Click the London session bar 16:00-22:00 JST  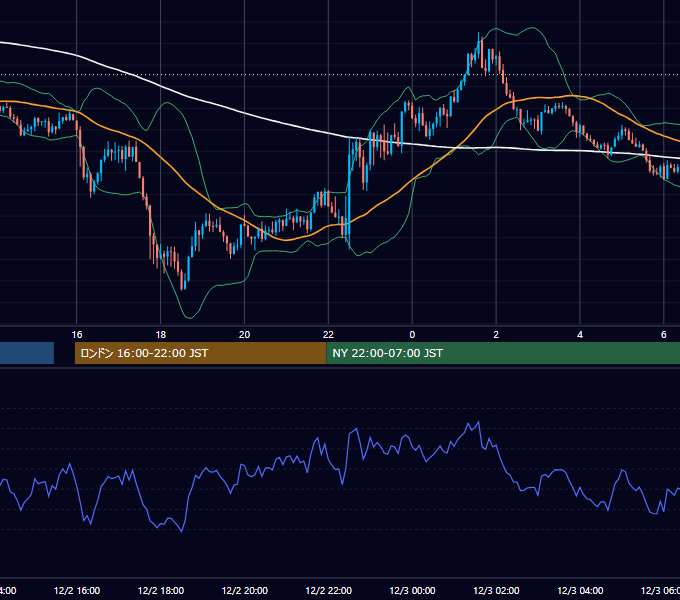[x=200, y=353]
